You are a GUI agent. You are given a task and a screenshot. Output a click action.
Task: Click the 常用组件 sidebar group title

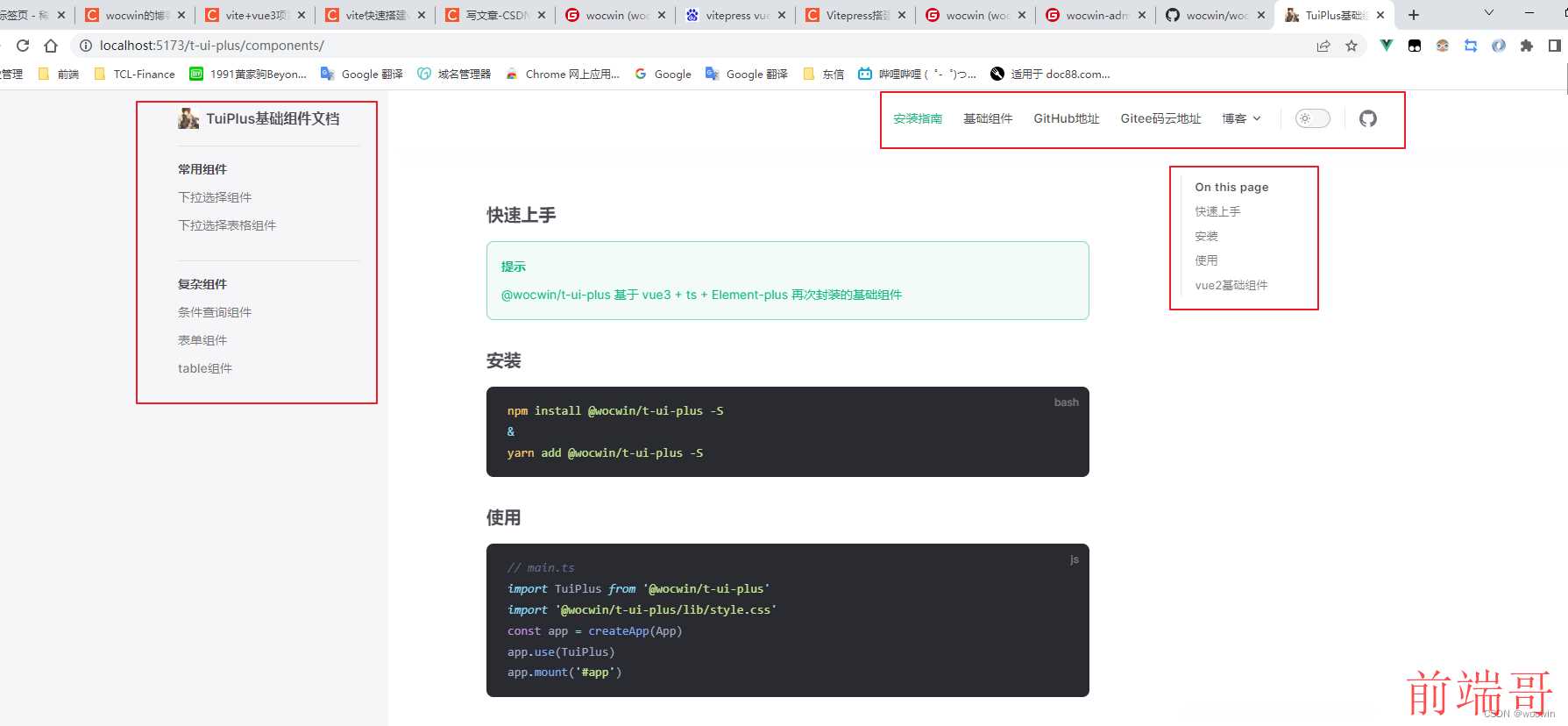tap(202, 169)
